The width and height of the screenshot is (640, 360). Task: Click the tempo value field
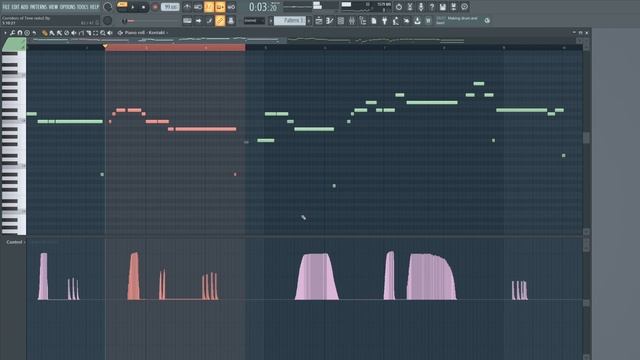pos(170,7)
